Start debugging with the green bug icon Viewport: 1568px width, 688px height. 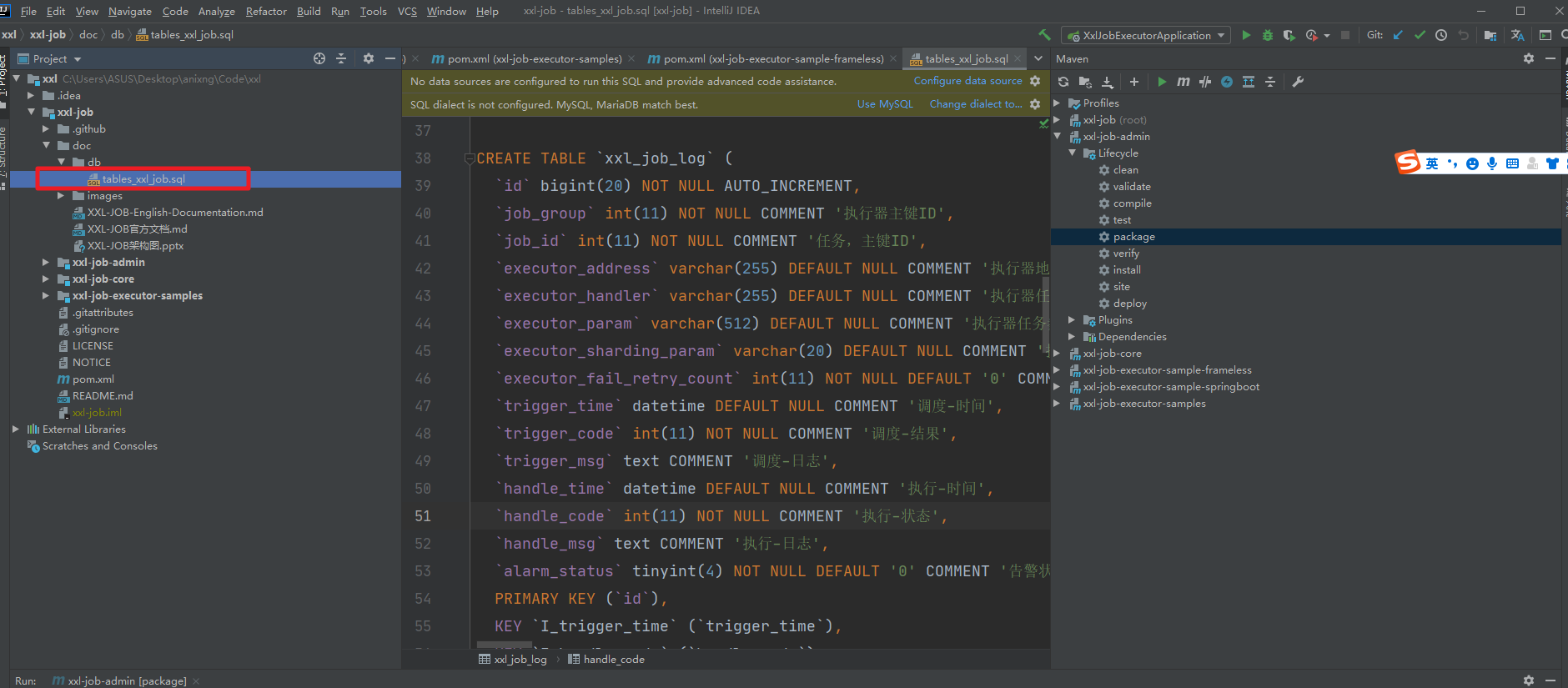1268,35
